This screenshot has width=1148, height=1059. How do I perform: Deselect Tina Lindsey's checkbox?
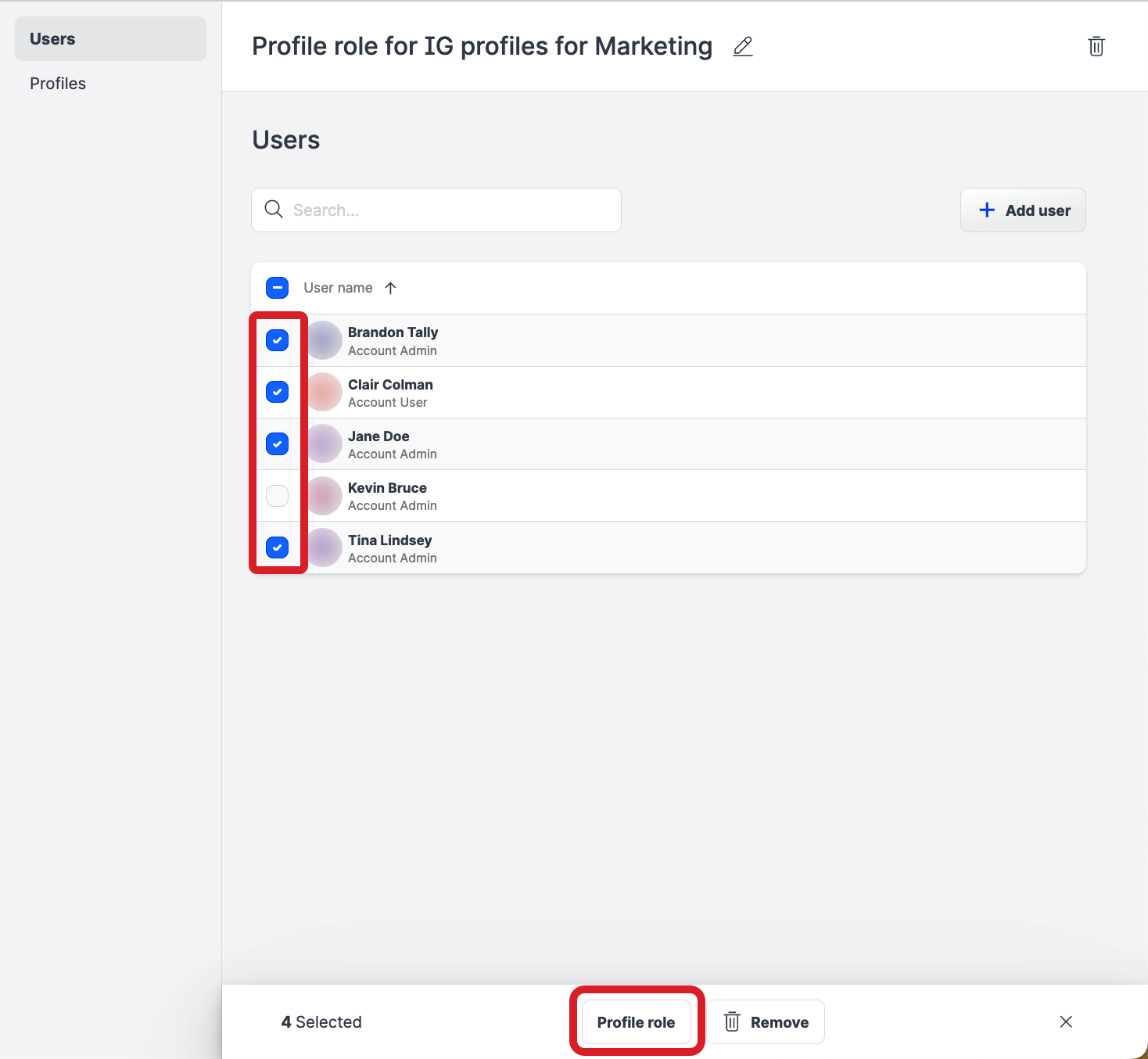[x=277, y=547]
